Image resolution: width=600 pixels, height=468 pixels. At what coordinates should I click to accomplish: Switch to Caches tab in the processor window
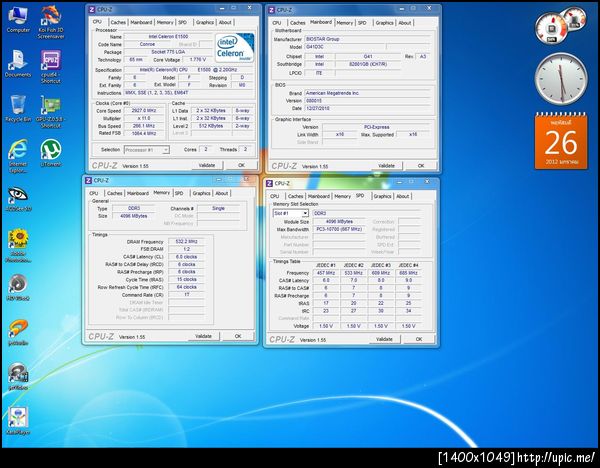(x=118, y=23)
